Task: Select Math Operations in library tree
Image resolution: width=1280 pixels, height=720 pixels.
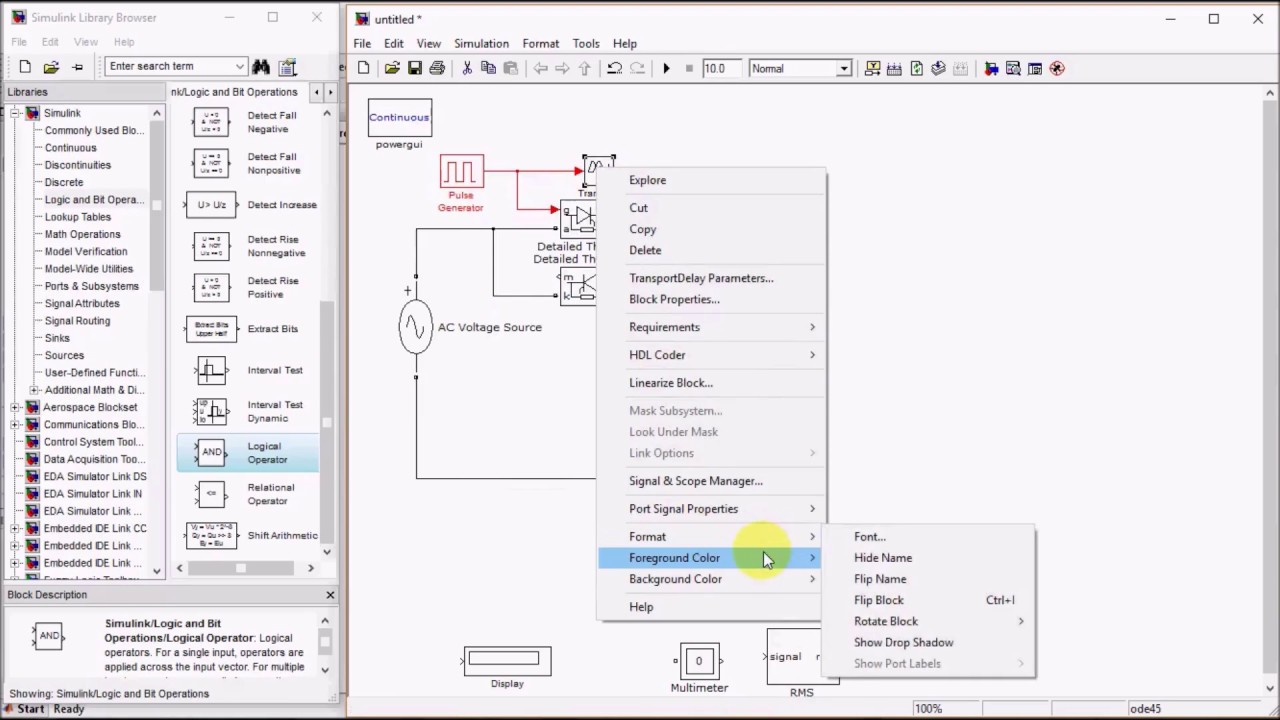Action: tap(82, 234)
